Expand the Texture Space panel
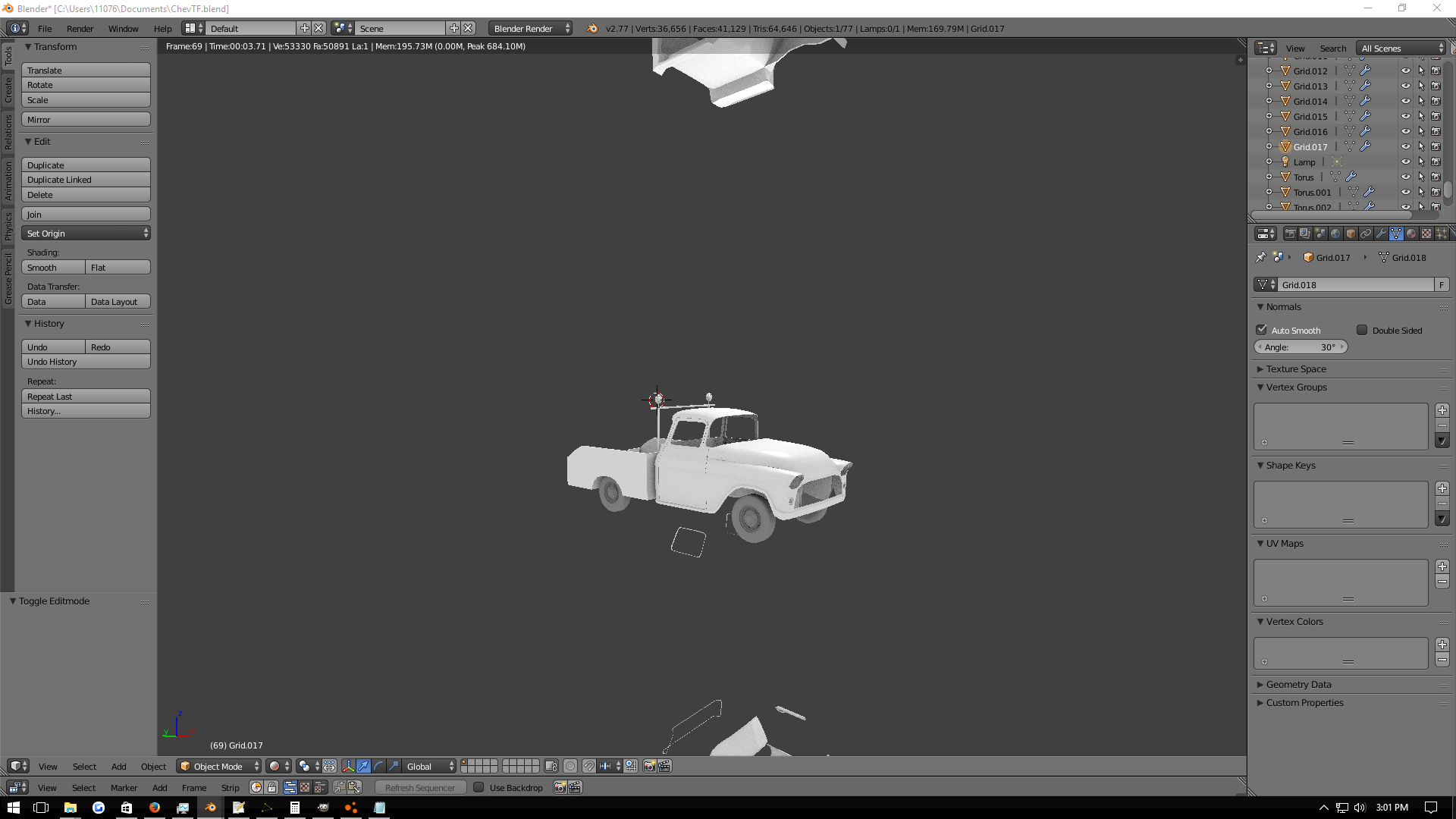Image resolution: width=1456 pixels, height=819 pixels. pyautogui.click(x=1296, y=369)
